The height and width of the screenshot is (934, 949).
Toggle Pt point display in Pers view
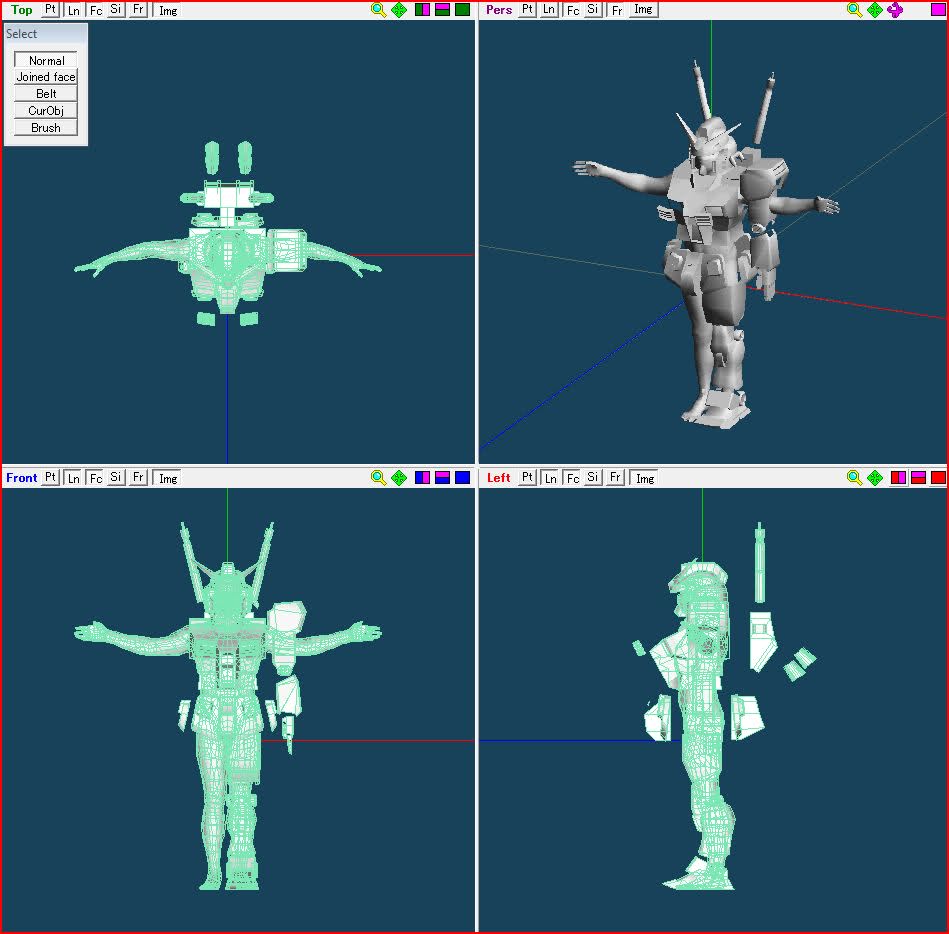coord(527,10)
